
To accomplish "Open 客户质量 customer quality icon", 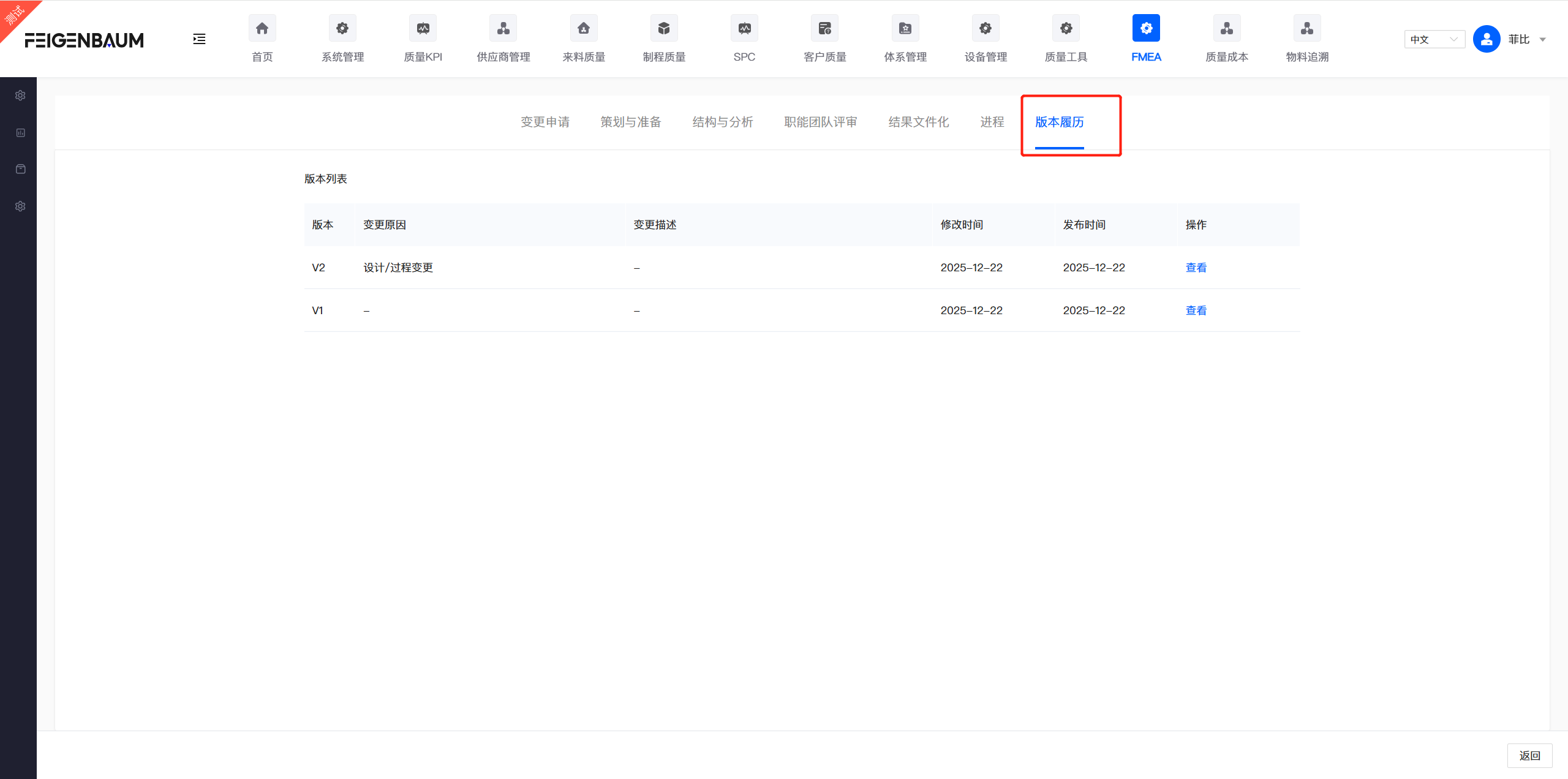I will (824, 29).
